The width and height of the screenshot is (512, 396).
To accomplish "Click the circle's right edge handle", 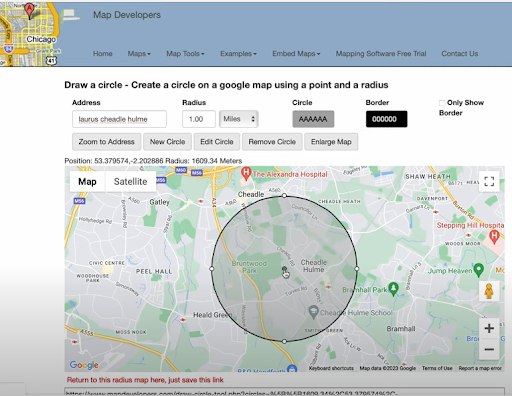I will point(357,268).
